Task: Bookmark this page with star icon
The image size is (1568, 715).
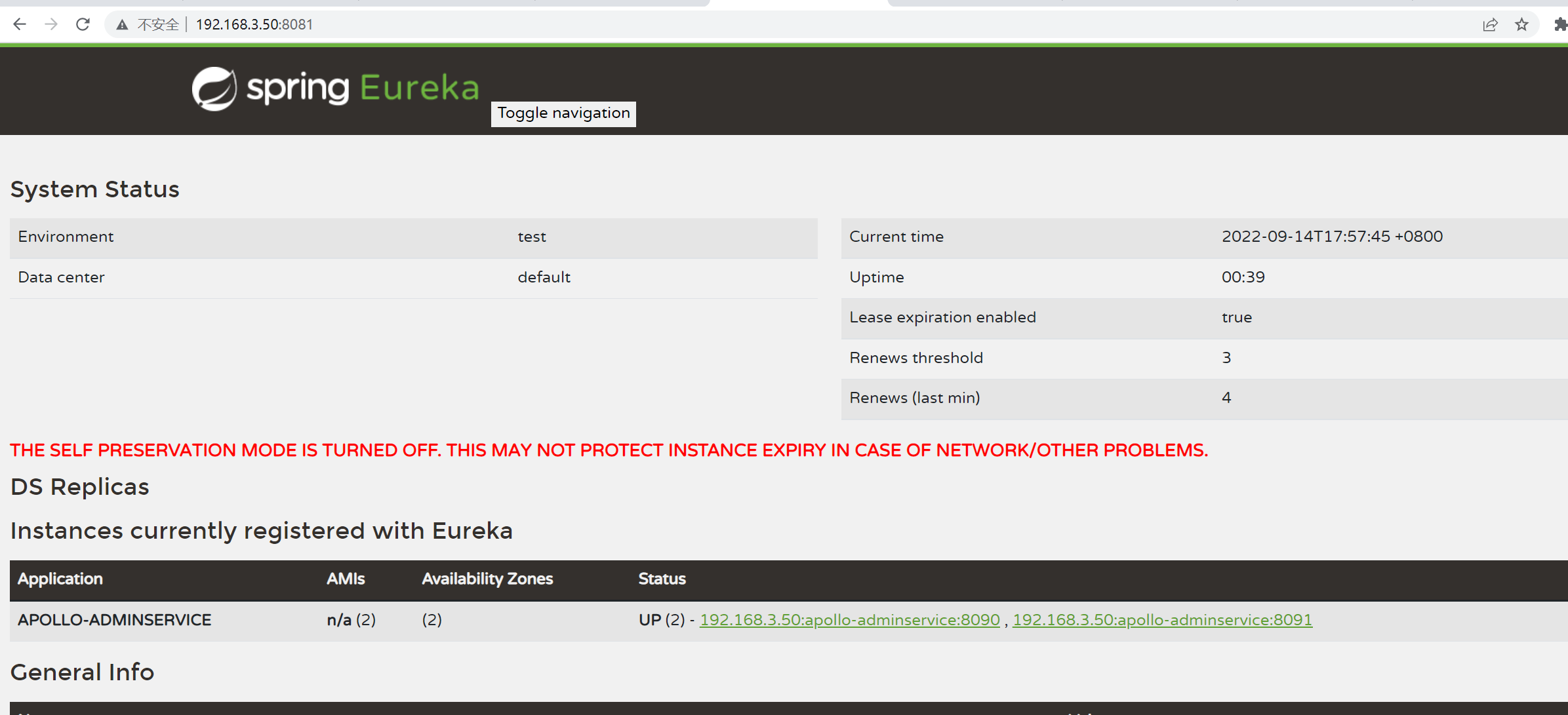Action: click(x=1521, y=24)
